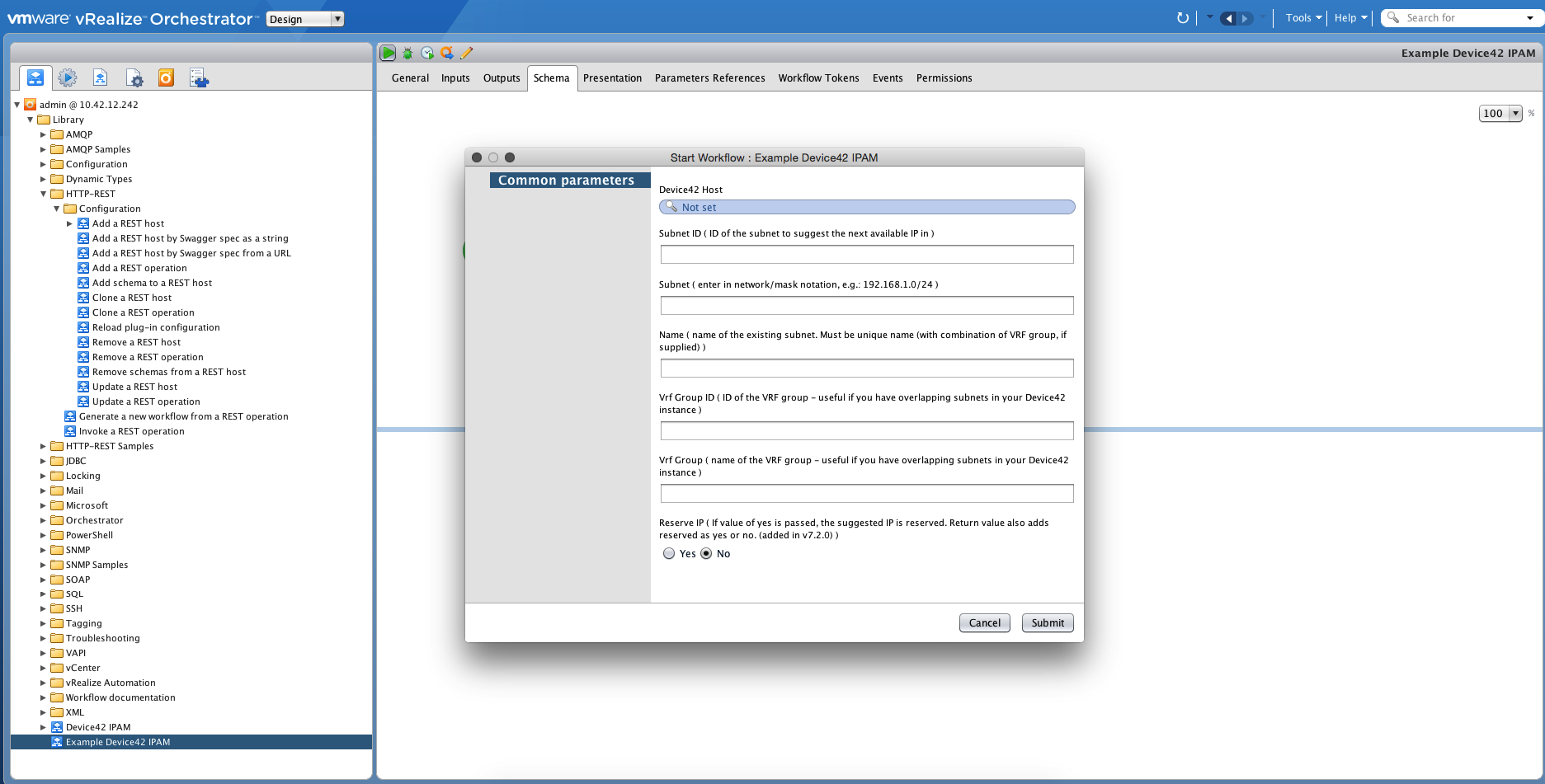The width and height of the screenshot is (1545, 784).
Task: Select Example Device42 IPAM workflow row
Action: (x=191, y=742)
